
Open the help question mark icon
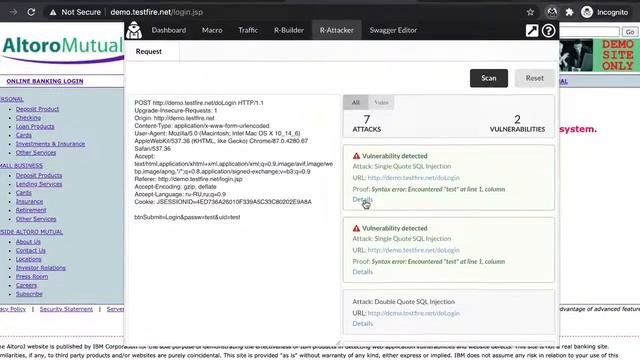[548, 31]
